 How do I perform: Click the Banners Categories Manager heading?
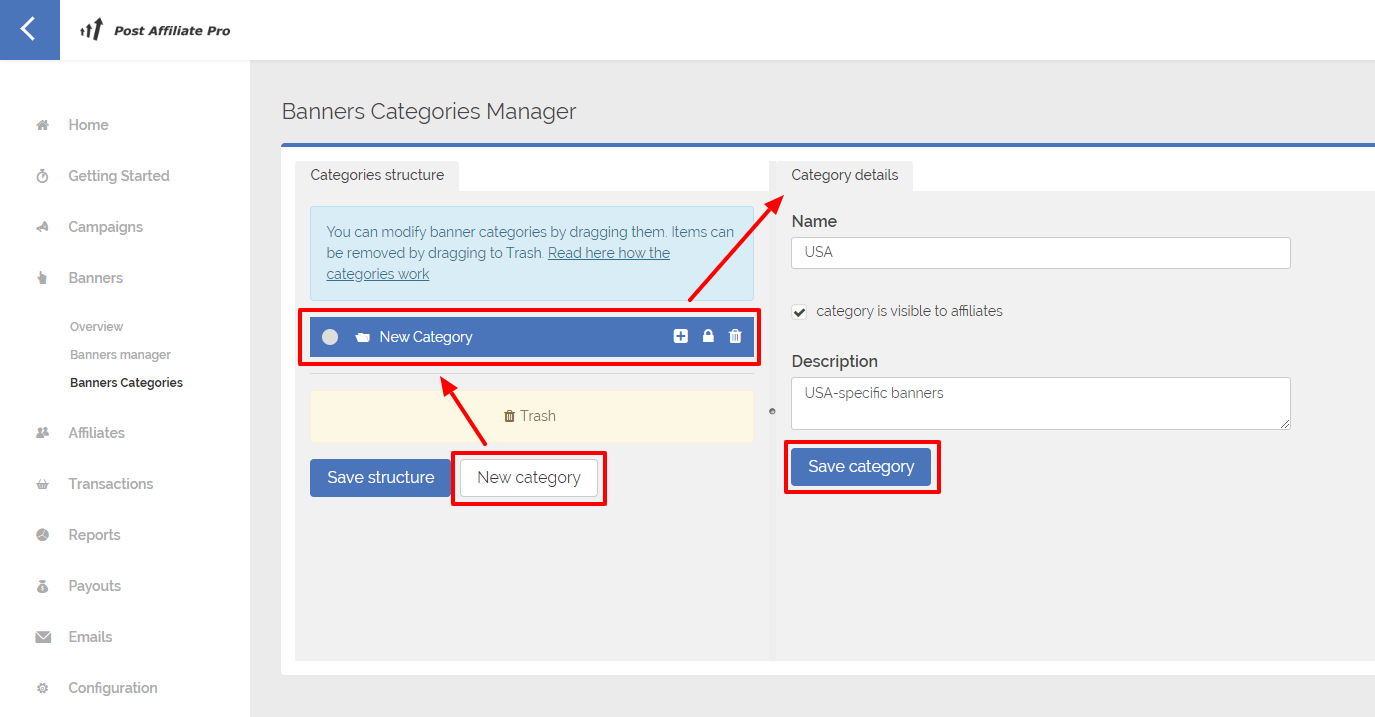coord(429,111)
